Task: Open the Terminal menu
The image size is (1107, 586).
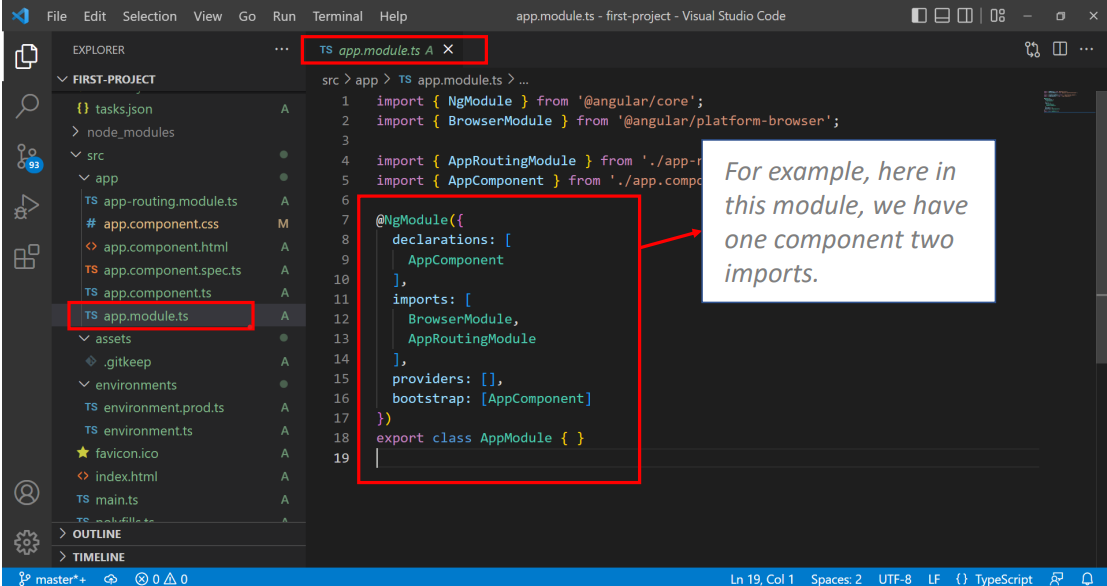Action: click(337, 16)
